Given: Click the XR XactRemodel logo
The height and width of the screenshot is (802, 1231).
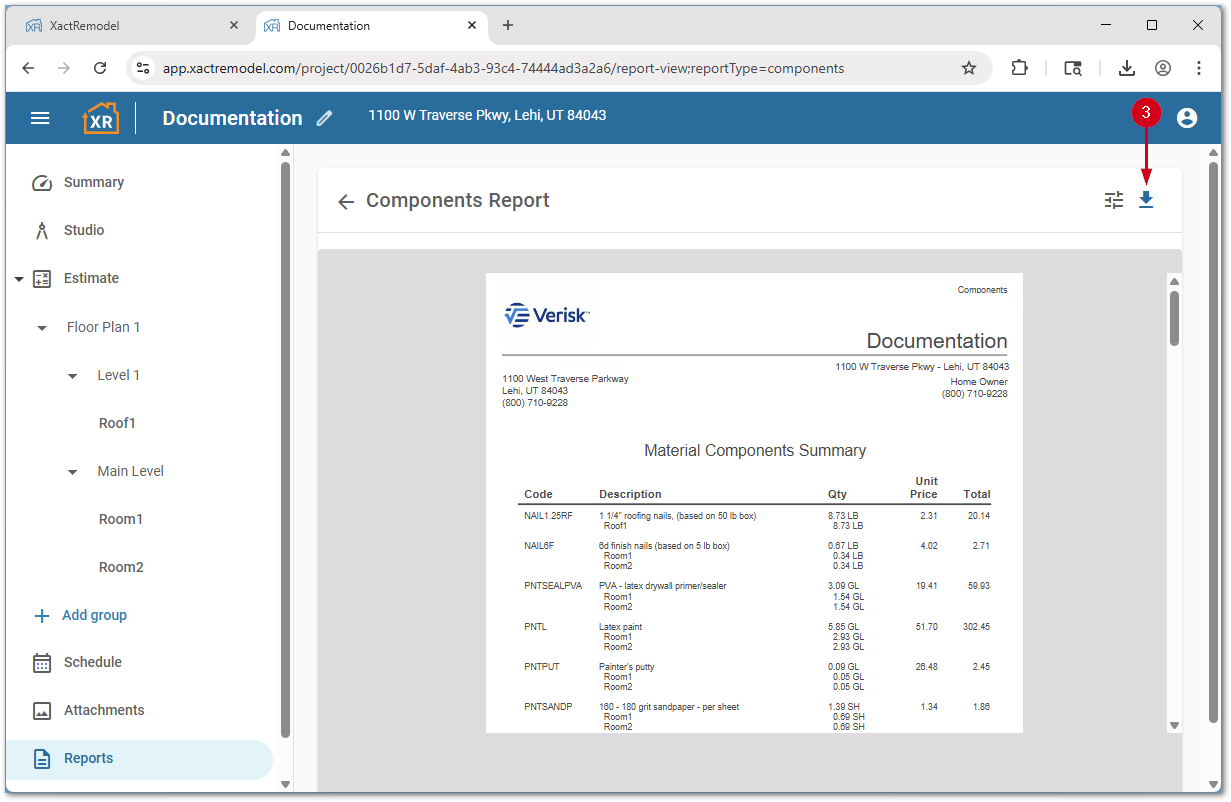Looking at the screenshot, I should 100,117.
